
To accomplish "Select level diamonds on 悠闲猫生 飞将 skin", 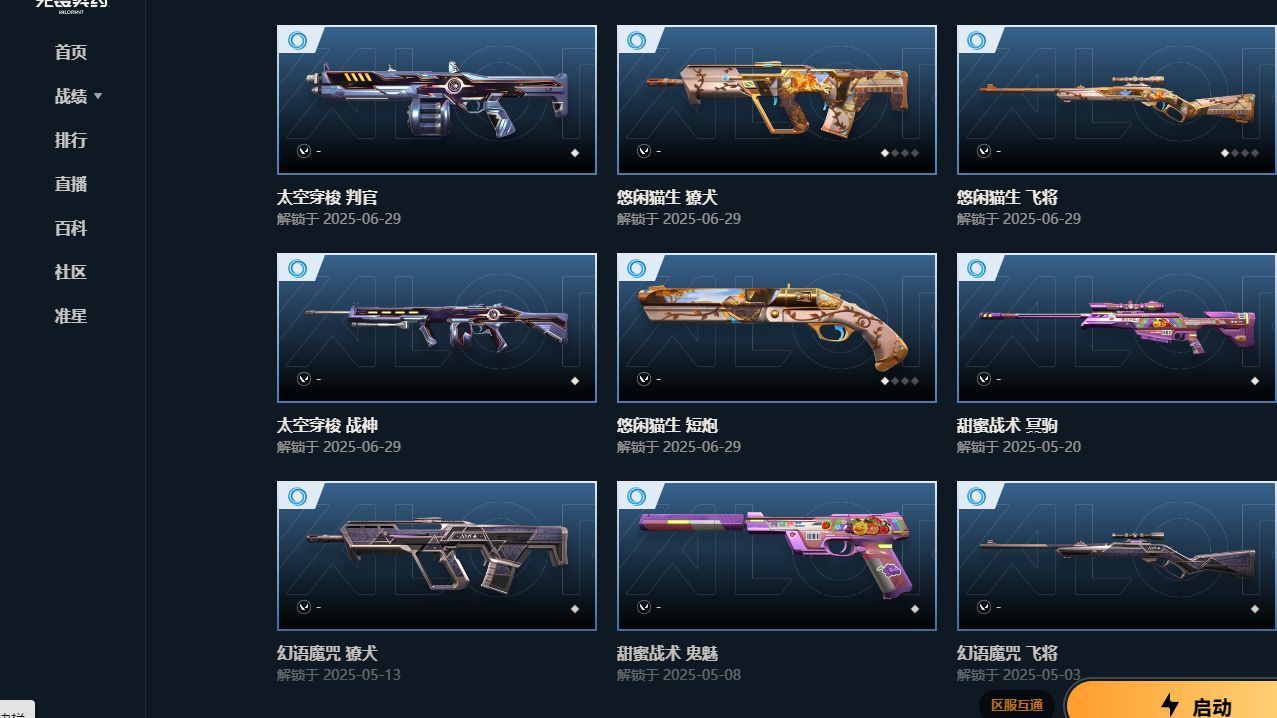I will point(1240,153).
